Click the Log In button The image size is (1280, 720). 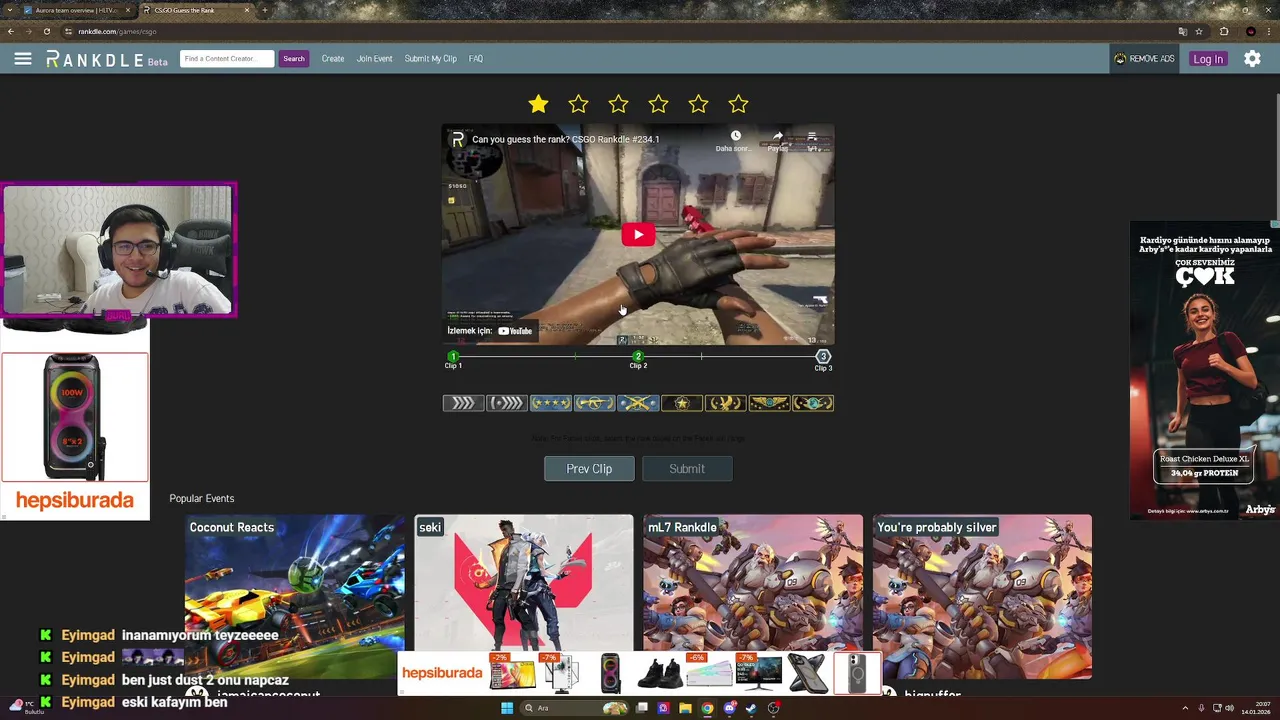point(1208,59)
